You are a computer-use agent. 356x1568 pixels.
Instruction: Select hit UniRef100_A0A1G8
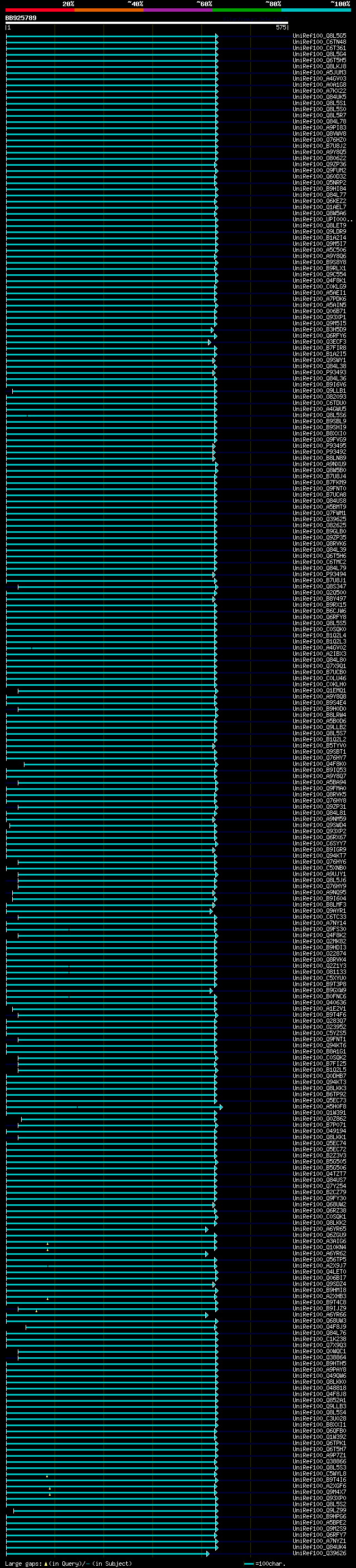click(319, 85)
